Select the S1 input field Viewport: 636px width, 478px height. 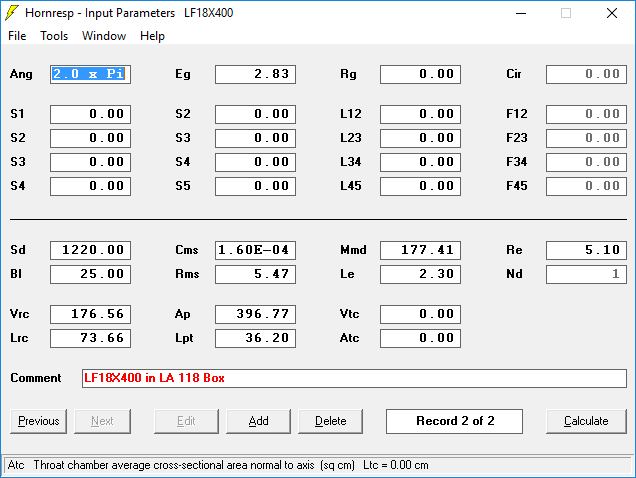click(x=90, y=114)
